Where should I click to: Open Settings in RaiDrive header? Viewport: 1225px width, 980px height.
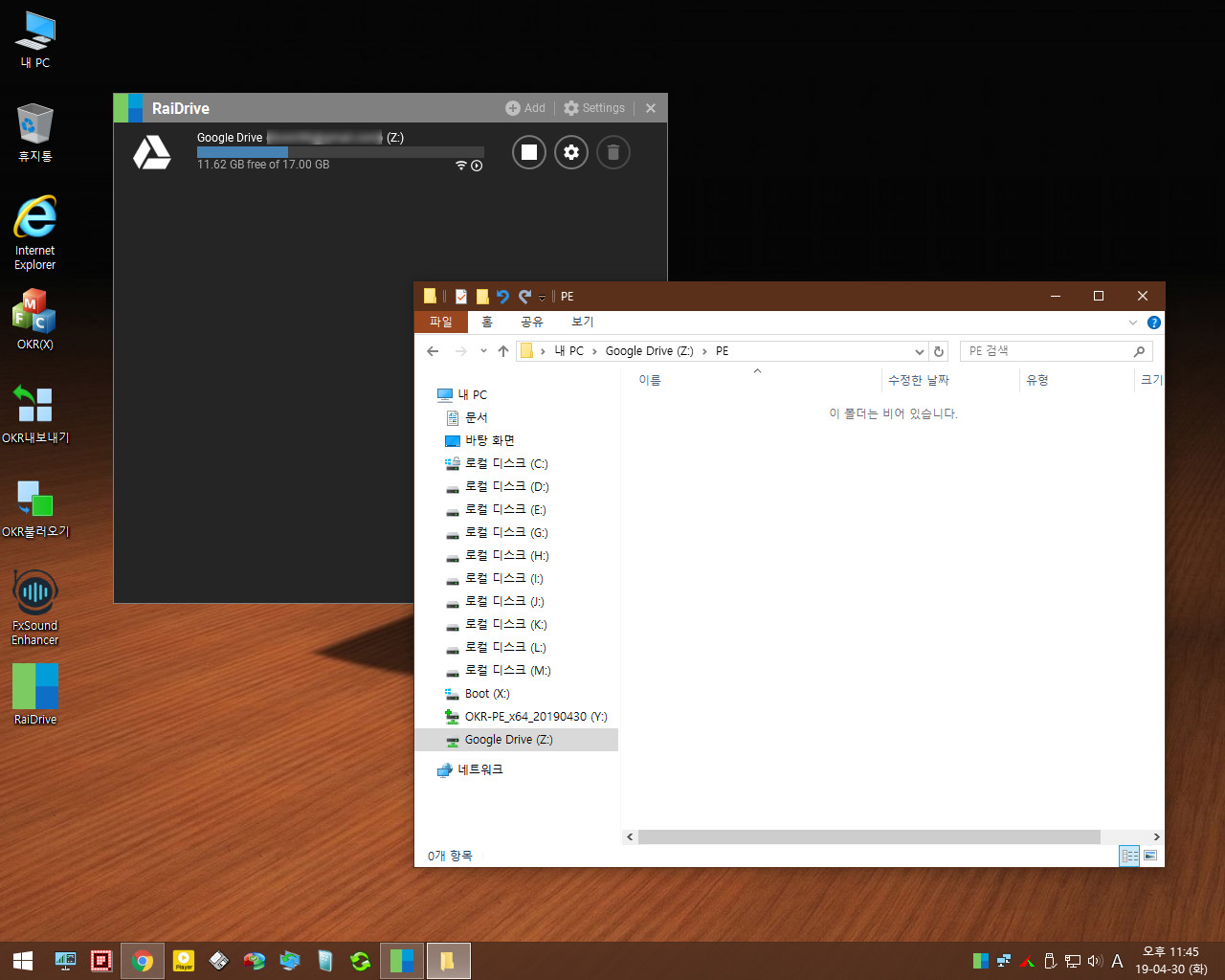594,108
